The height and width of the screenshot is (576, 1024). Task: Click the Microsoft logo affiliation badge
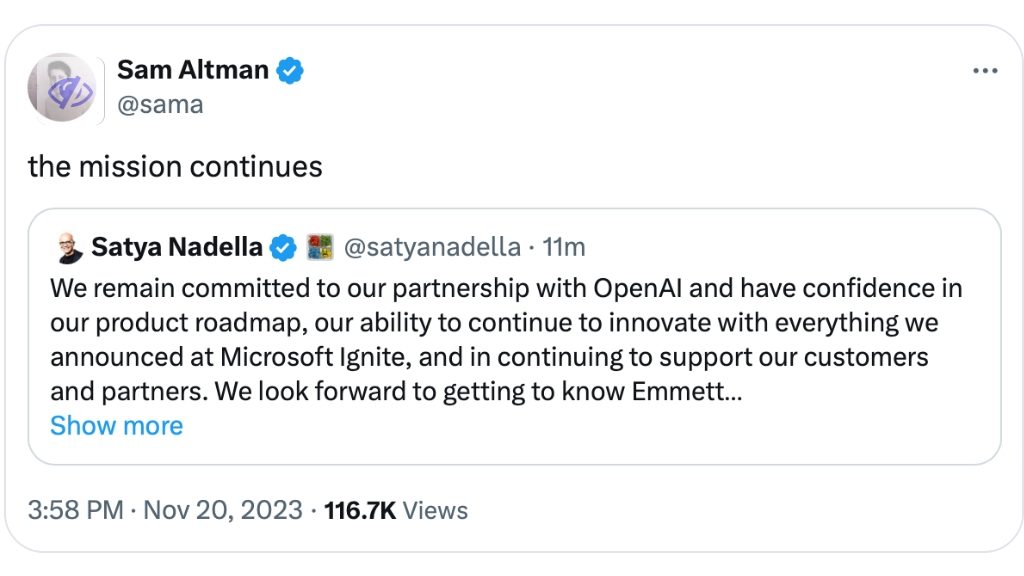coord(319,247)
